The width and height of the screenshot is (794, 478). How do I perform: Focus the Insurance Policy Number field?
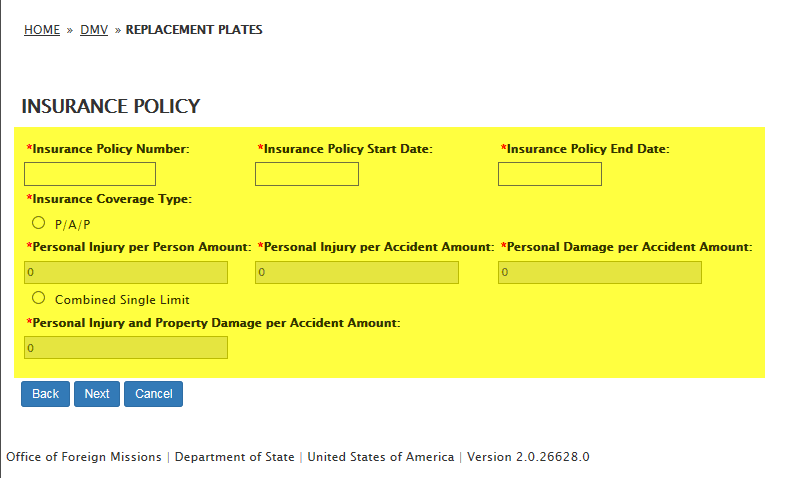tap(90, 174)
